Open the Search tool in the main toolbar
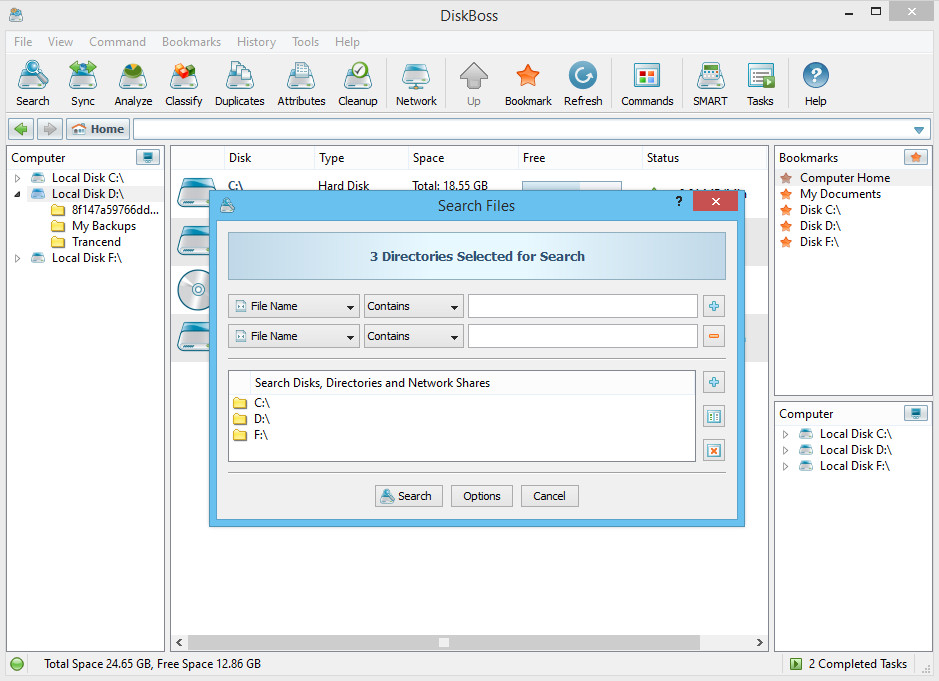 (x=33, y=84)
